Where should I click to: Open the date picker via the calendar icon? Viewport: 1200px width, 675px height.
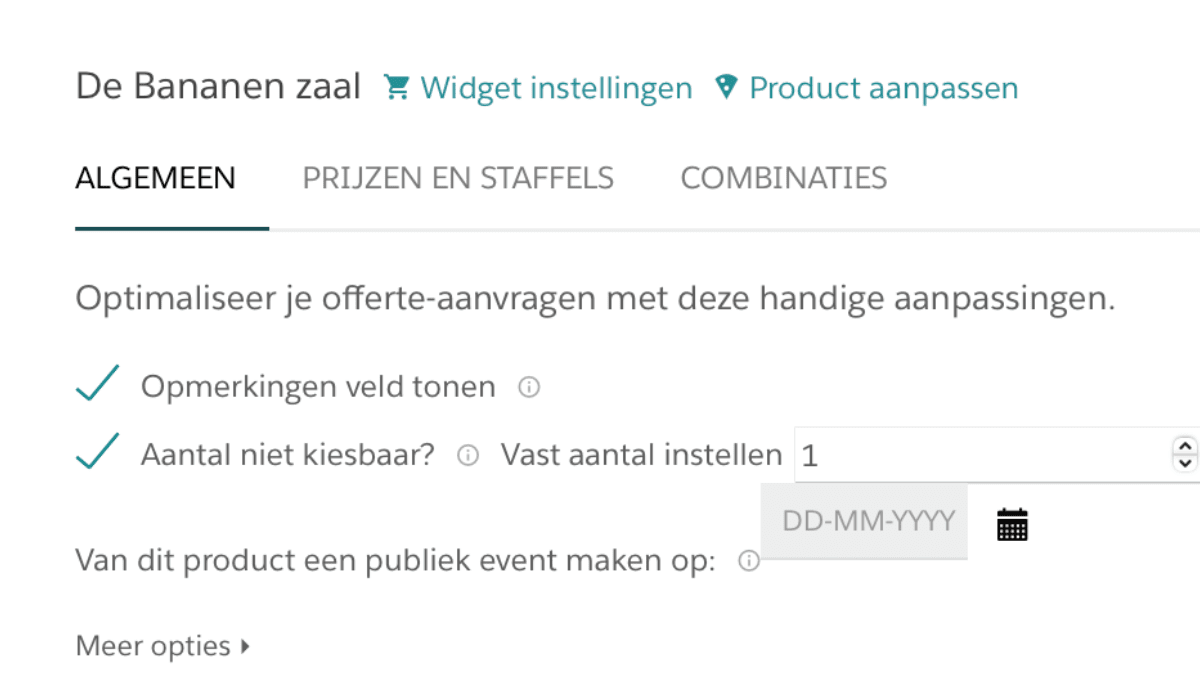click(1011, 522)
